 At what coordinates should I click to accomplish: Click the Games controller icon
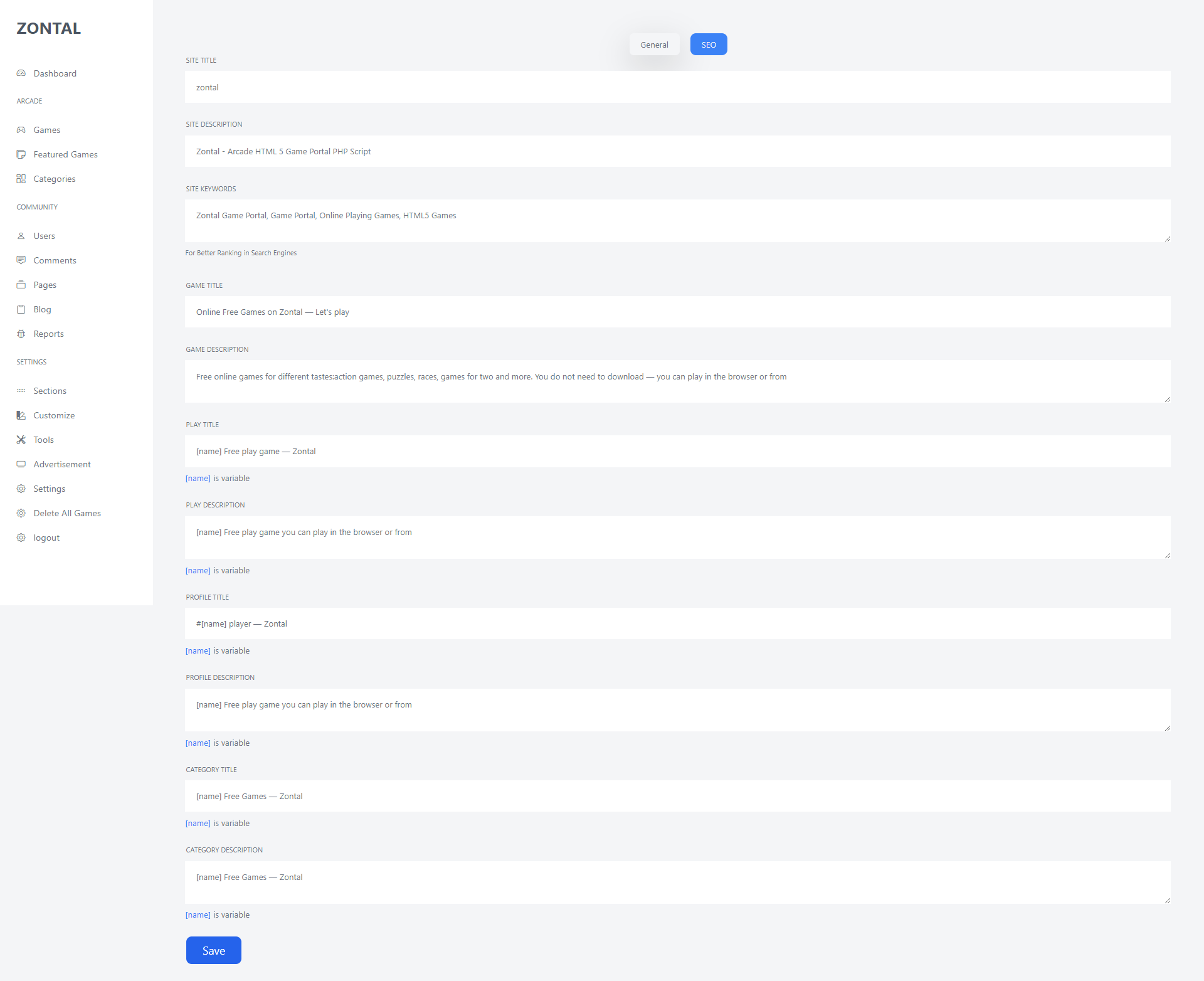pos(21,130)
